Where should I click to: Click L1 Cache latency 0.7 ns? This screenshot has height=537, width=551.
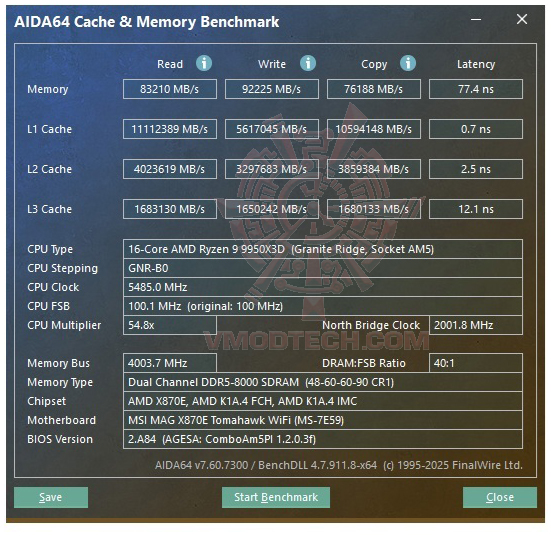tap(476, 129)
